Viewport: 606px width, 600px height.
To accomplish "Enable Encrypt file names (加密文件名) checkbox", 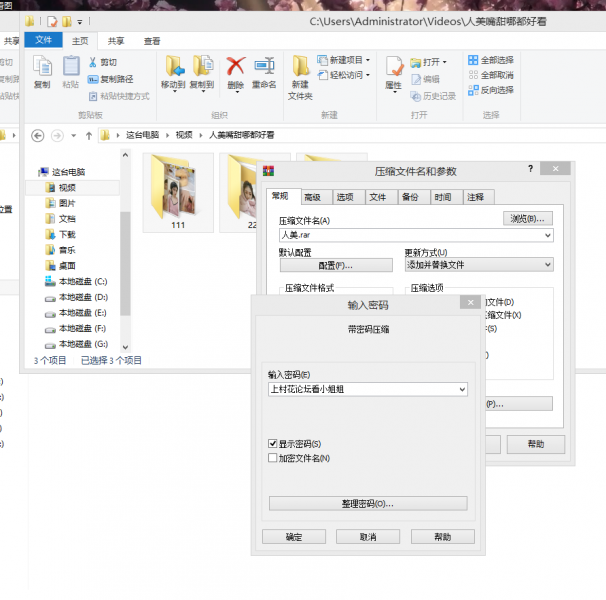I will pyautogui.click(x=273, y=458).
